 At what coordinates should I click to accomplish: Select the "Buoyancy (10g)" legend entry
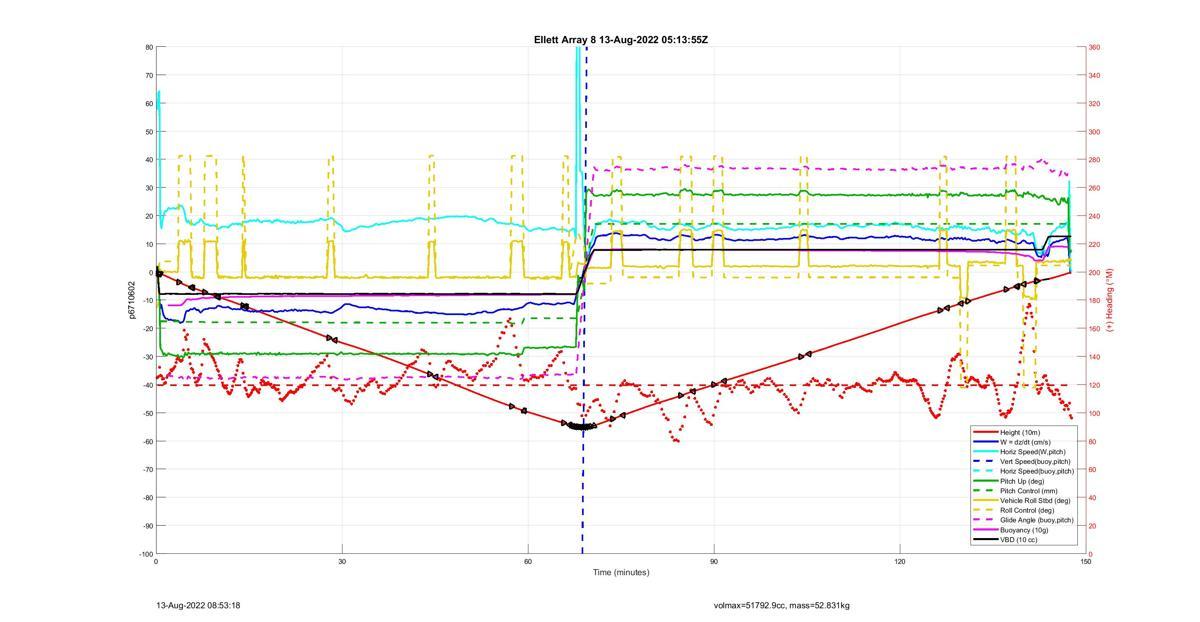[1024, 530]
